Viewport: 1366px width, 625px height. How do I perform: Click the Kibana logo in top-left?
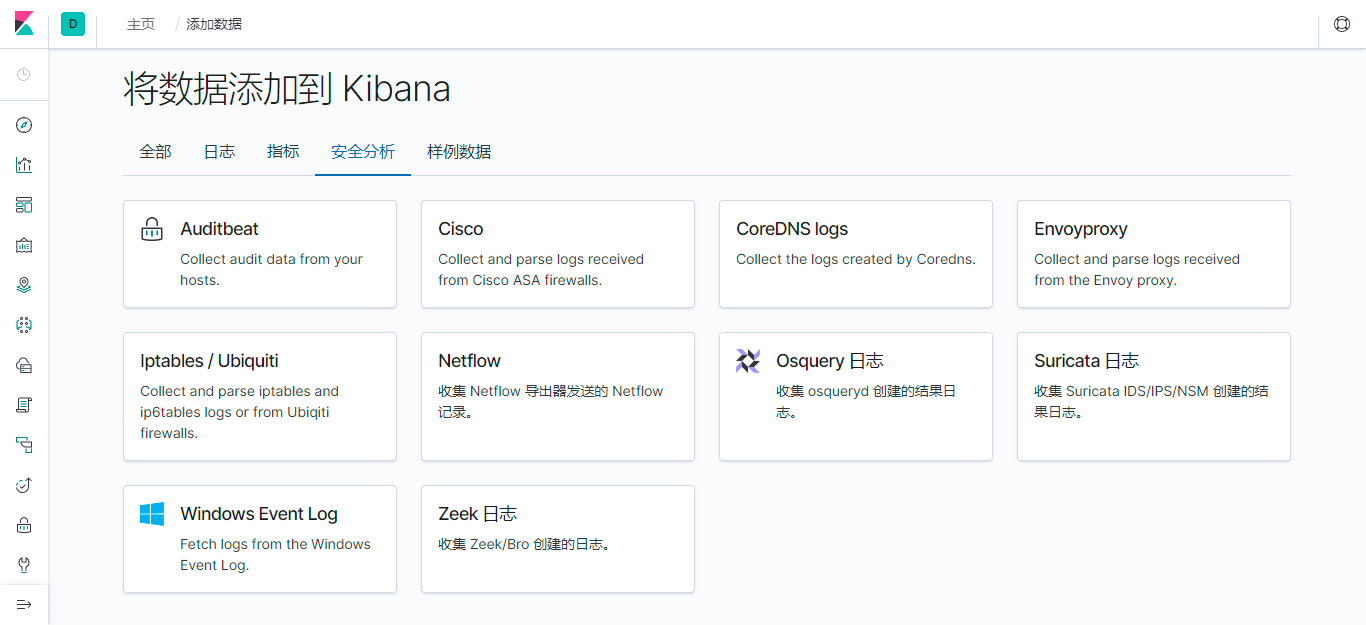pyautogui.click(x=24, y=24)
